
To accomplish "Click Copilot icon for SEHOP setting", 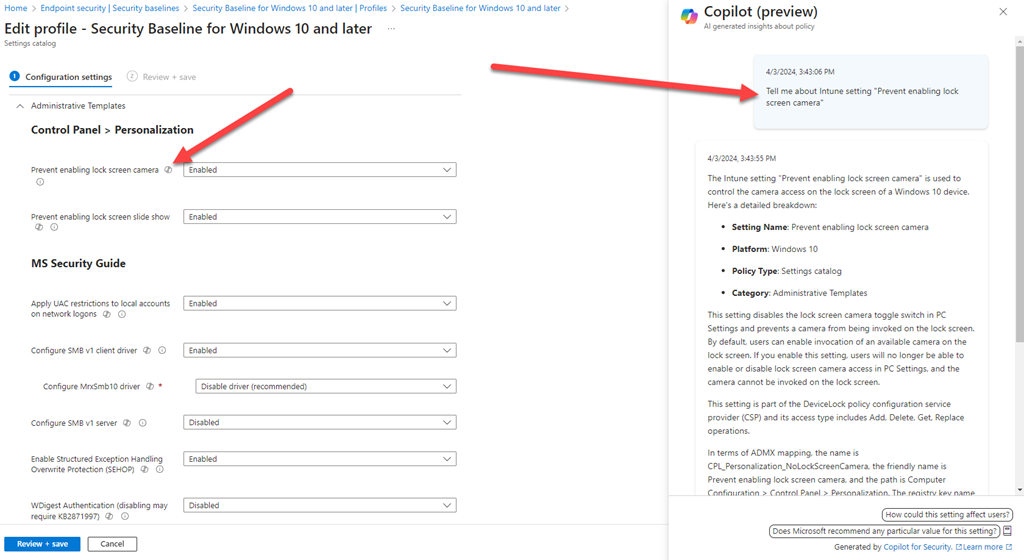I will point(145,469).
